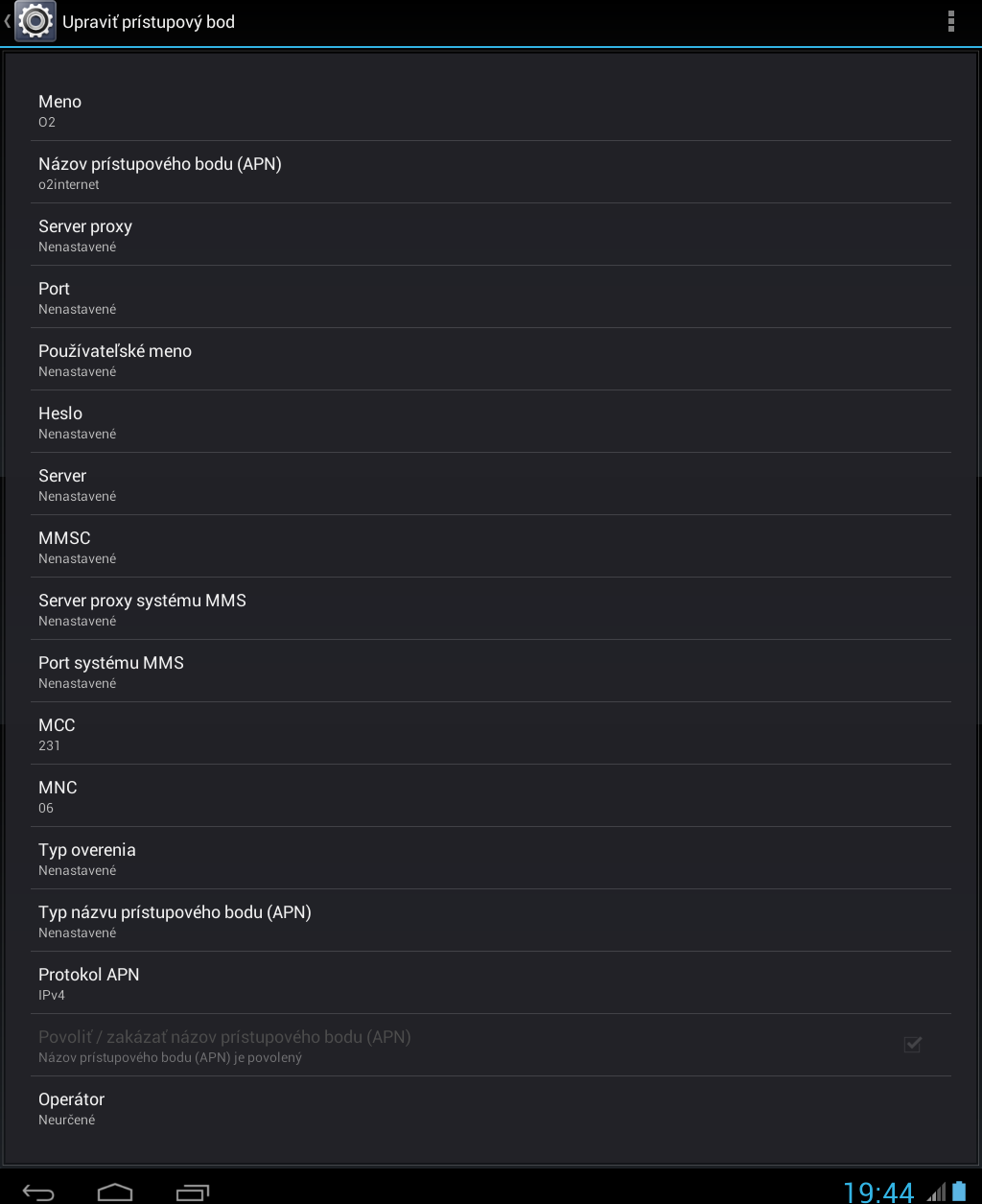The width and height of the screenshot is (982, 1204).
Task: Open the three-dot overflow menu
Action: point(950,21)
